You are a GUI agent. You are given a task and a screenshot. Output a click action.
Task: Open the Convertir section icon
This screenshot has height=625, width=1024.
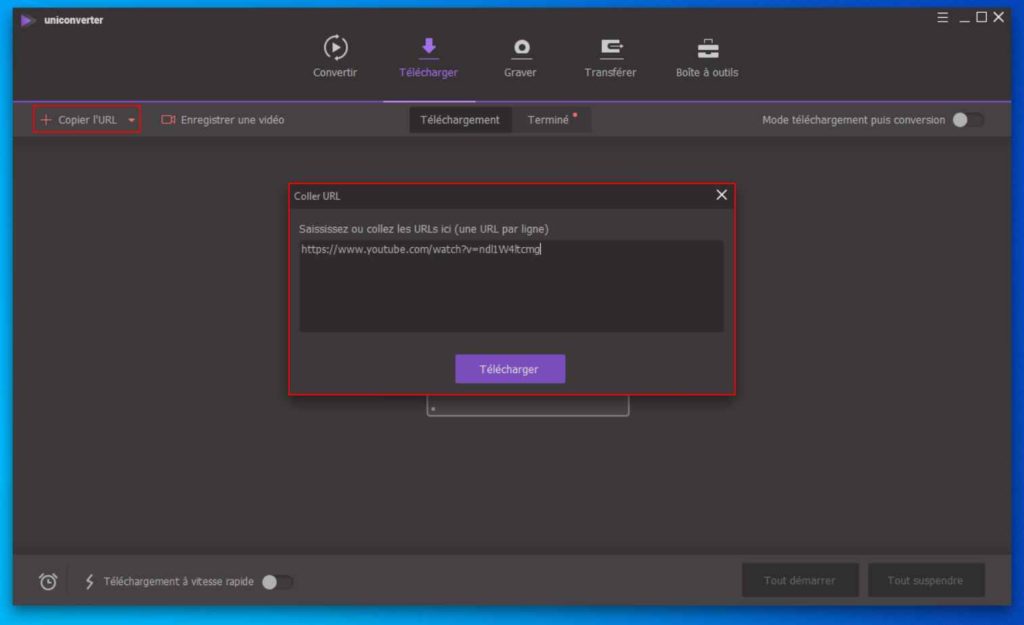[335, 47]
